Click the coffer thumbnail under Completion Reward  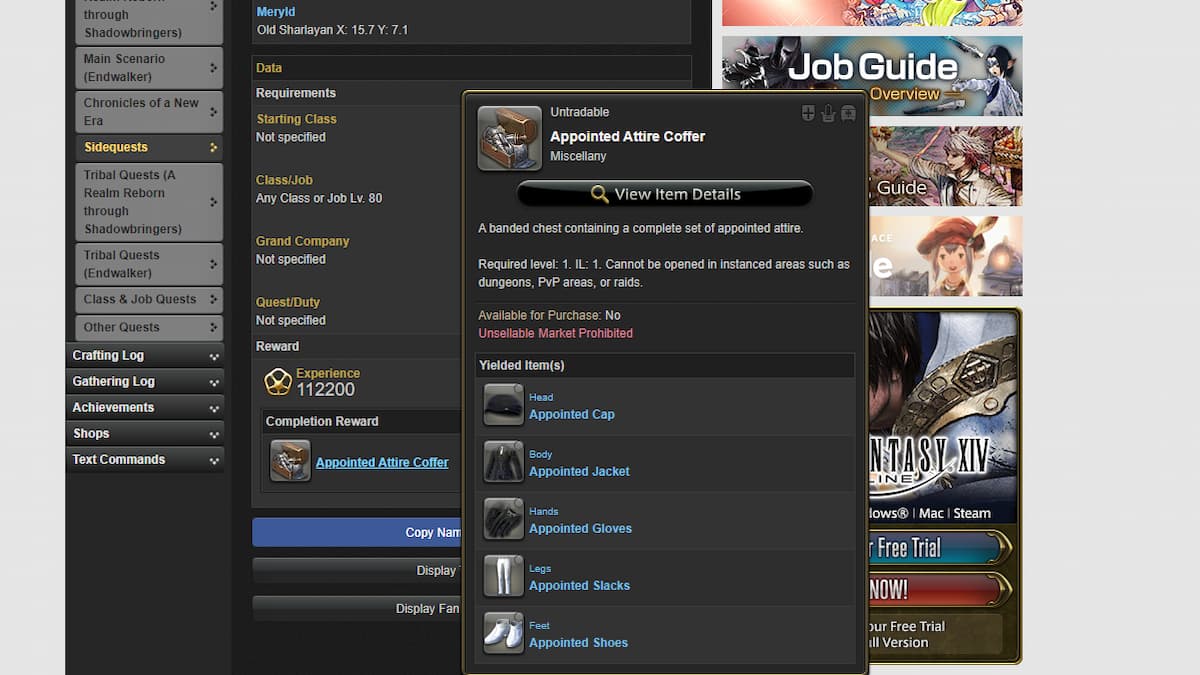tap(289, 461)
